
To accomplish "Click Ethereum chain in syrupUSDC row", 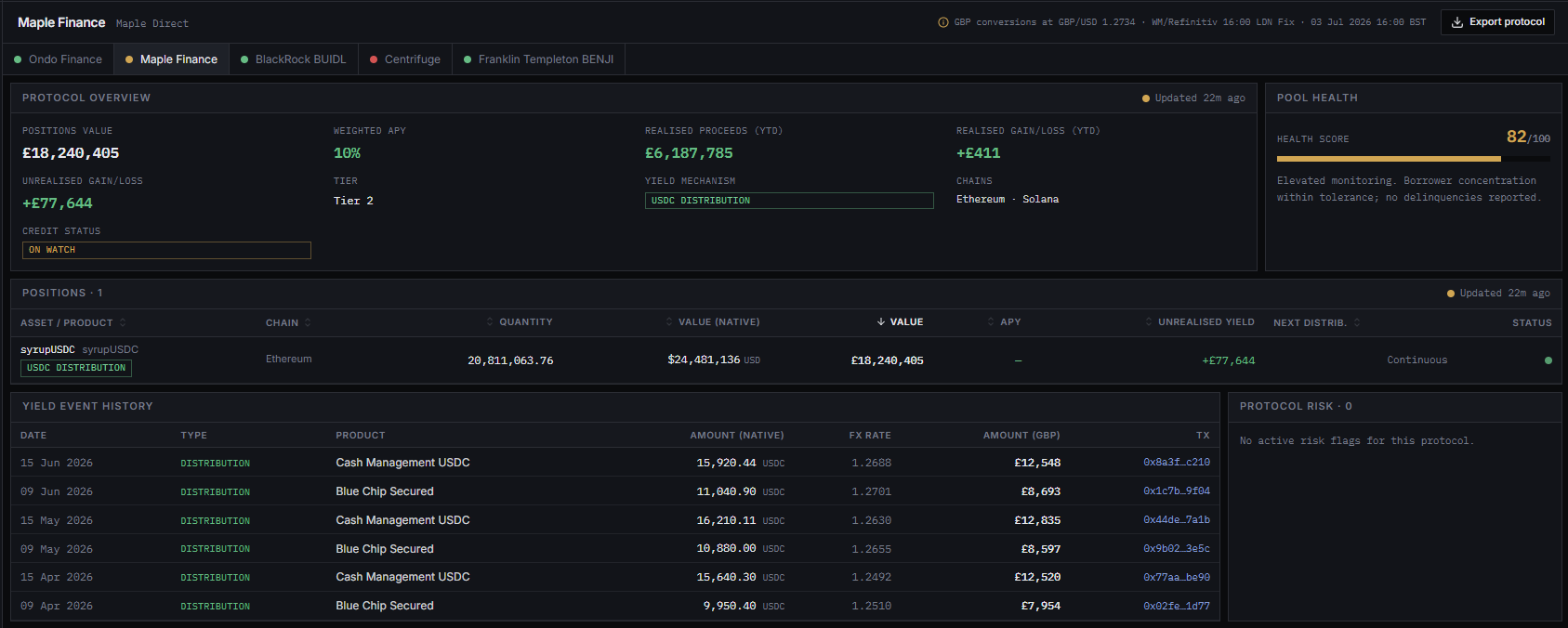I will click(x=289, y=359).
